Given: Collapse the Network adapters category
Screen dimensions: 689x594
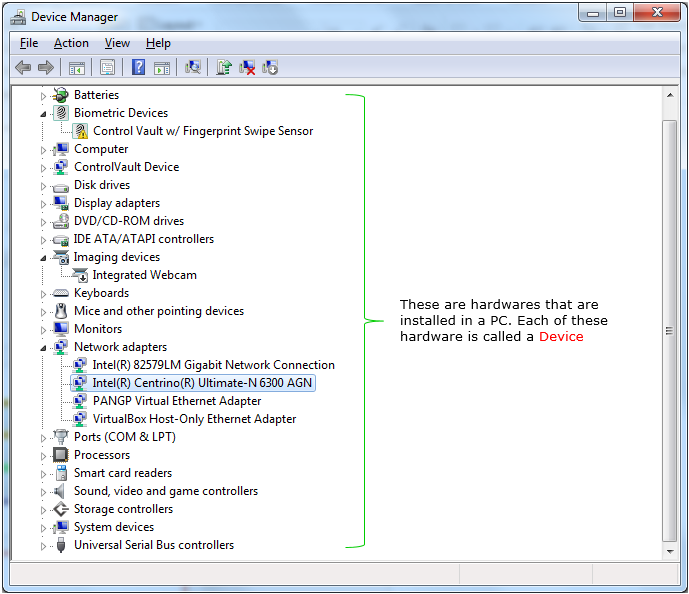Looking at the screenshot, I should (43, 348).
